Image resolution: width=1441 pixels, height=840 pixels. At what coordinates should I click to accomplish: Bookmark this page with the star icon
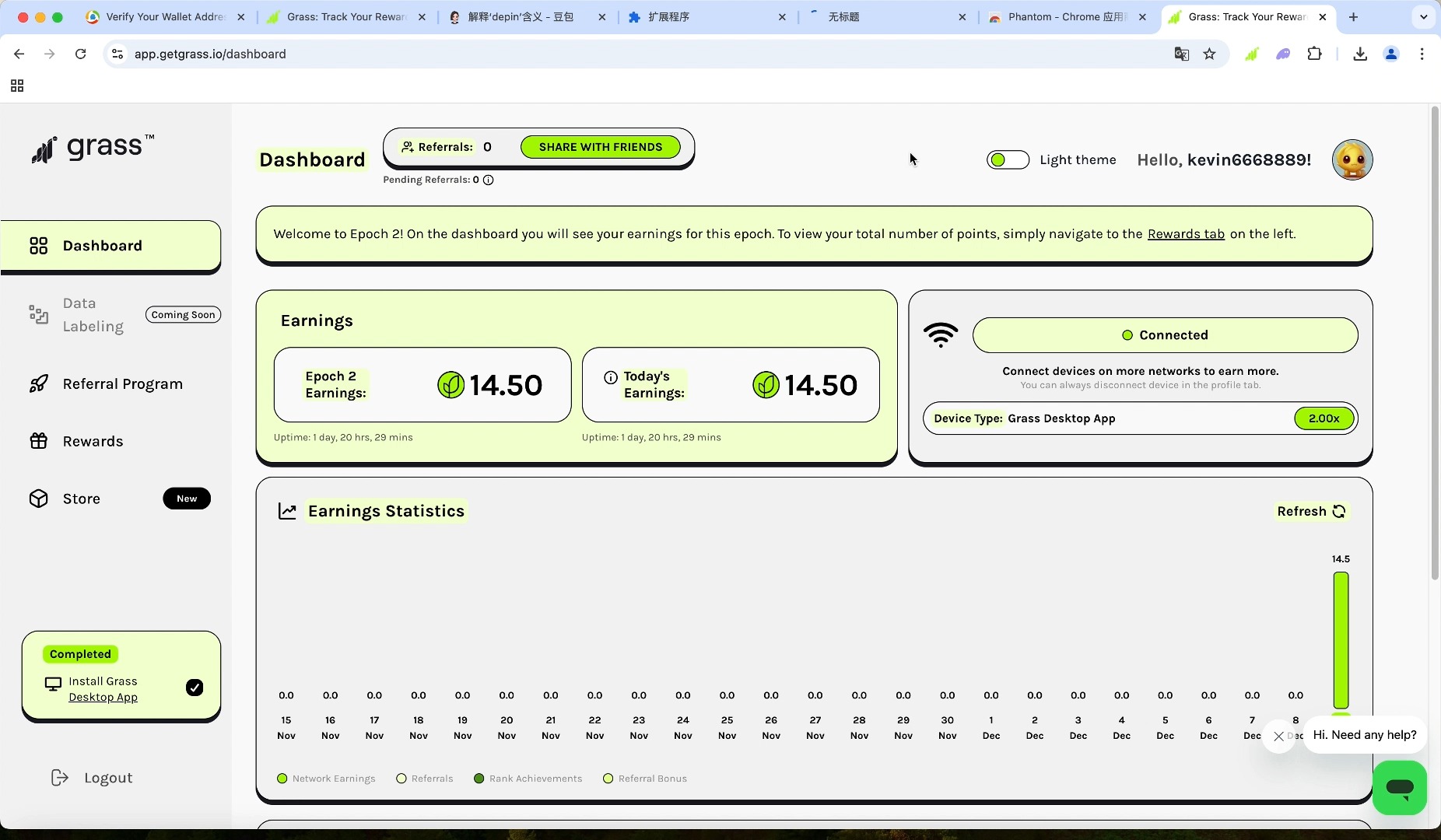[x=1209, y=54]
